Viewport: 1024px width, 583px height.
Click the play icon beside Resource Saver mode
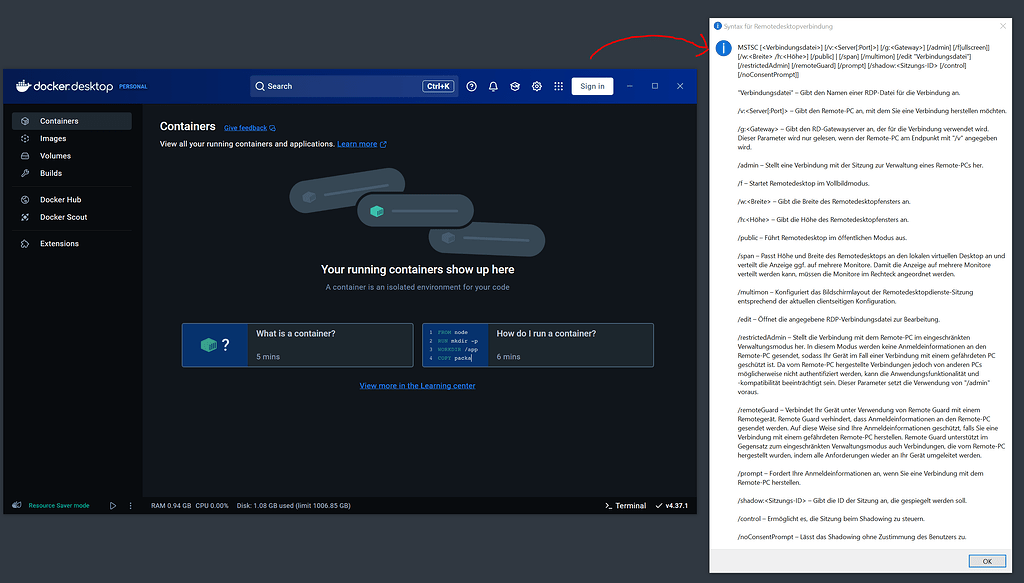click(x=113, y=506)
